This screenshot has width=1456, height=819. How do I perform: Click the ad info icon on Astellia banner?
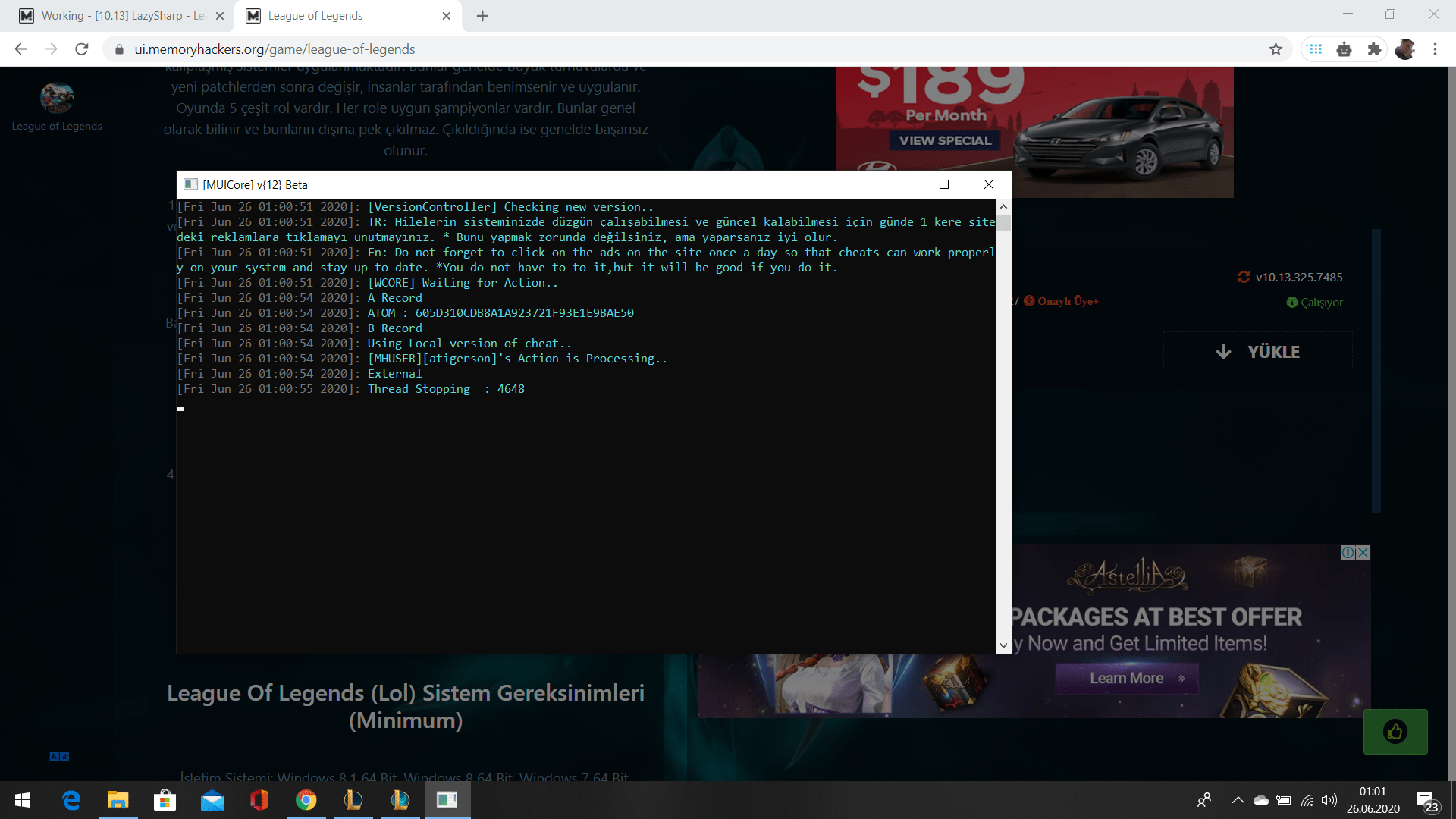(1348, 552)
